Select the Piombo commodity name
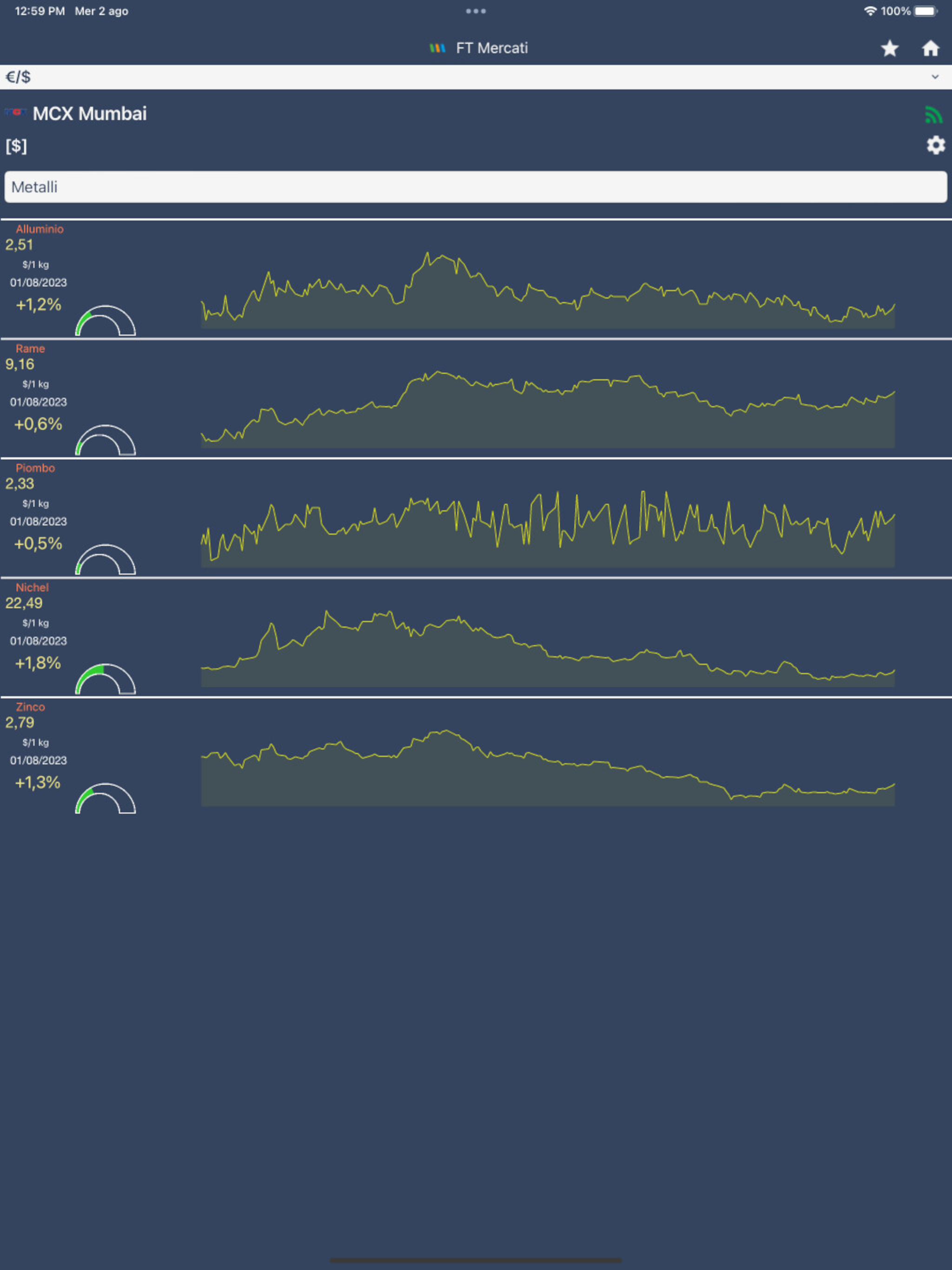 35,468
